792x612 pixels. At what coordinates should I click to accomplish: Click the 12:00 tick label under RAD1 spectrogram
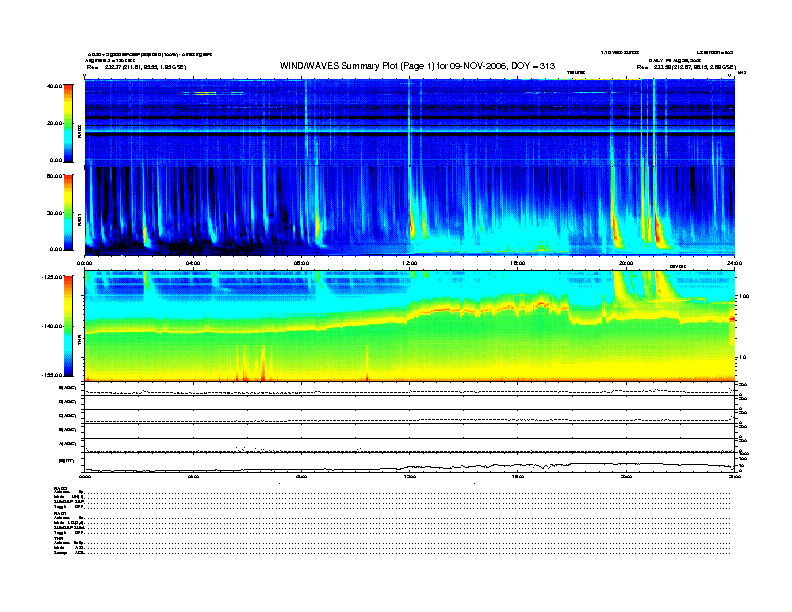pos(409,263)
